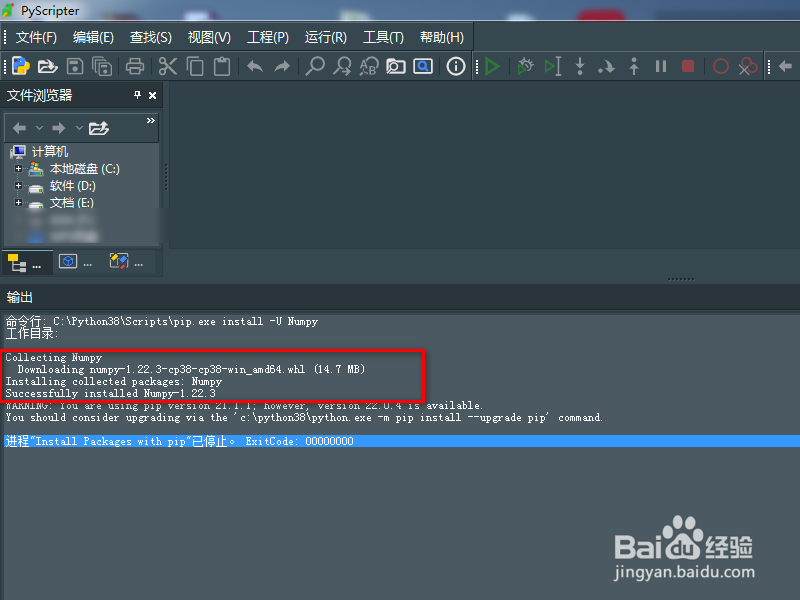Open the 查找(S) menu
Viewport: 800px width, 600px height.
151,37
